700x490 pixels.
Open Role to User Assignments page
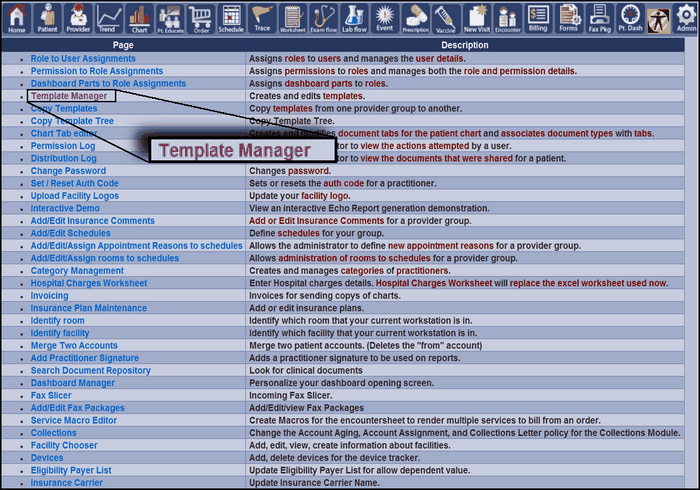(x=83, y=58)
